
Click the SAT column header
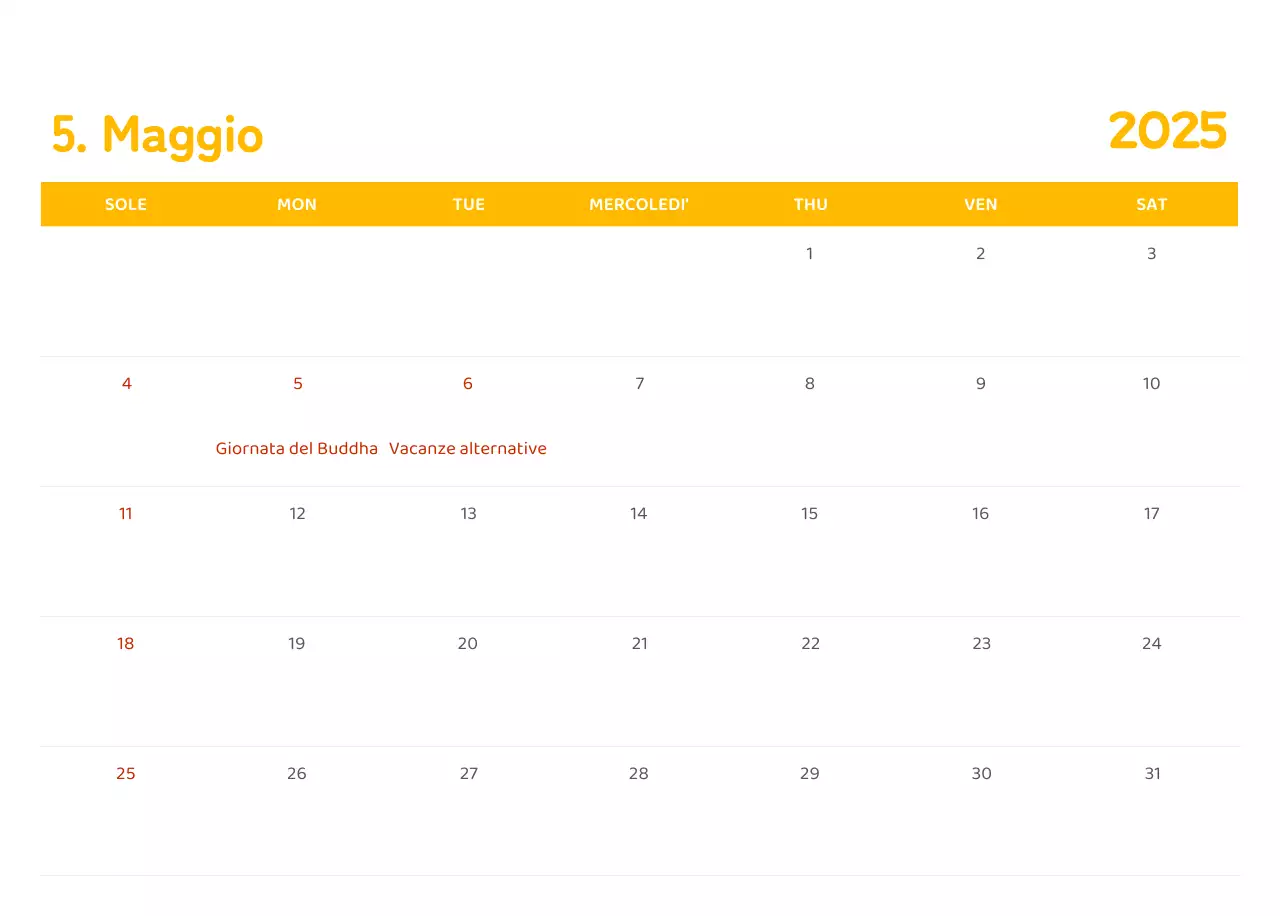coord(1151,204)
